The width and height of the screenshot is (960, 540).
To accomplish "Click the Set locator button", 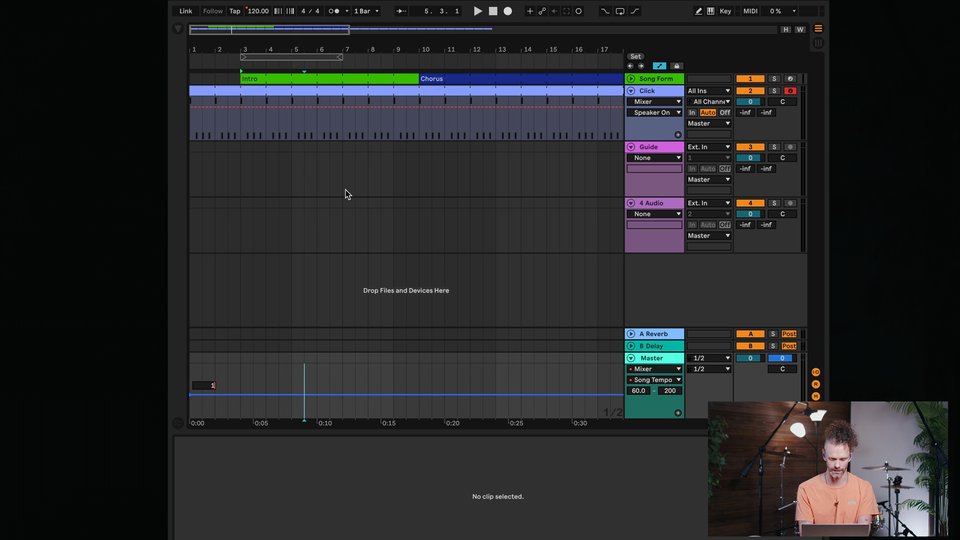I will click(x=636, y=56).
